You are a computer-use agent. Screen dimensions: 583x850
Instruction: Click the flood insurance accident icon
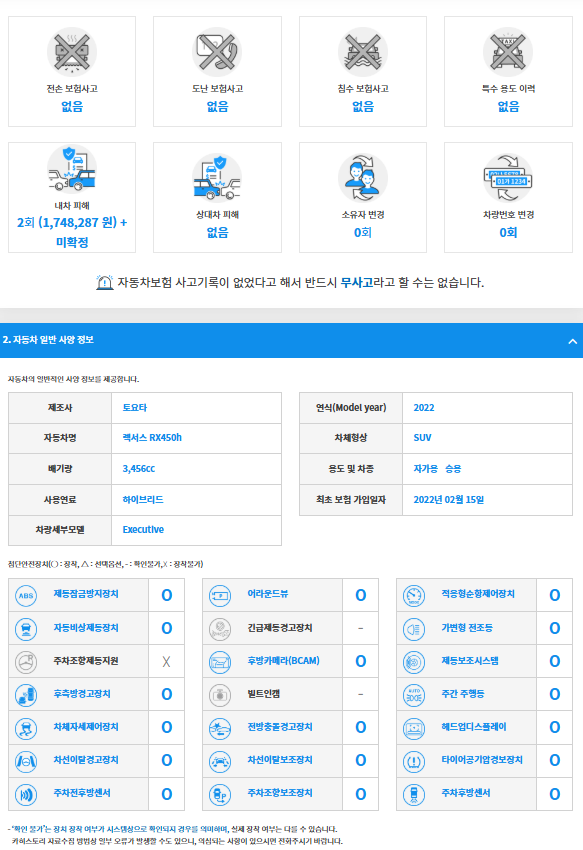[x=363, y=52]
